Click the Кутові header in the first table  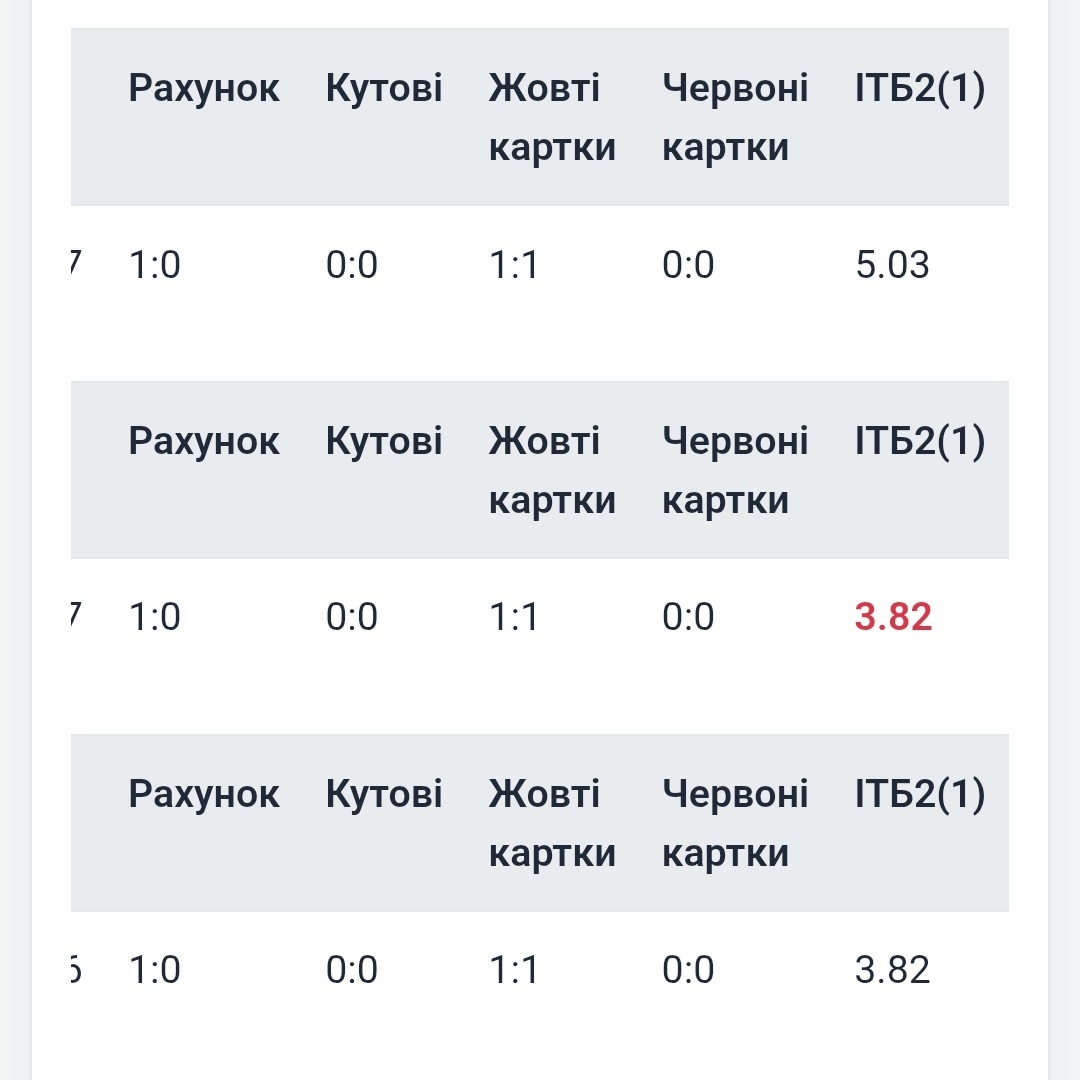pos(384,89)
